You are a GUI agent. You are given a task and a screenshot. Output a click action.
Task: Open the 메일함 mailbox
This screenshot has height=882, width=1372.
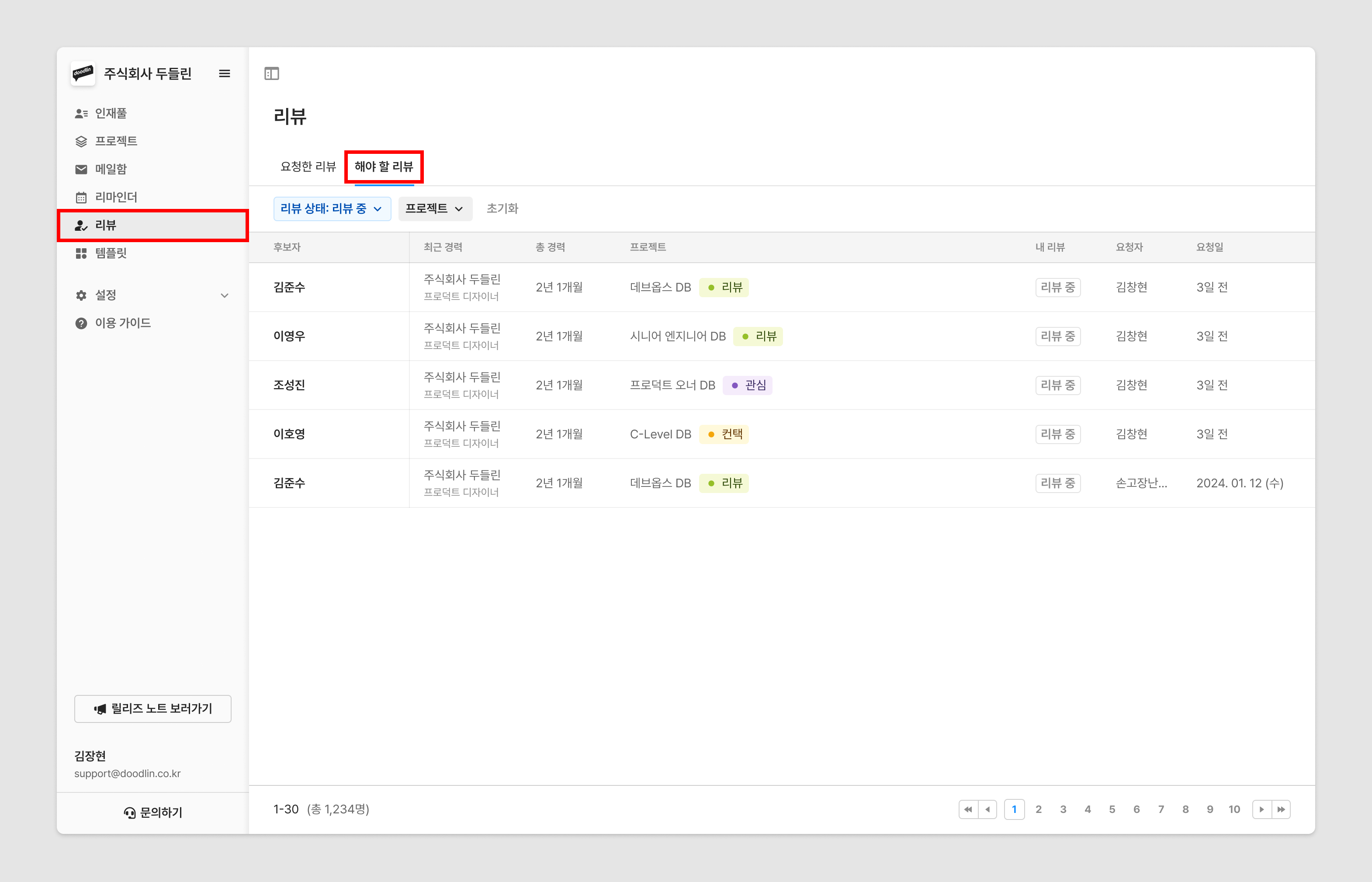point(111,169)
